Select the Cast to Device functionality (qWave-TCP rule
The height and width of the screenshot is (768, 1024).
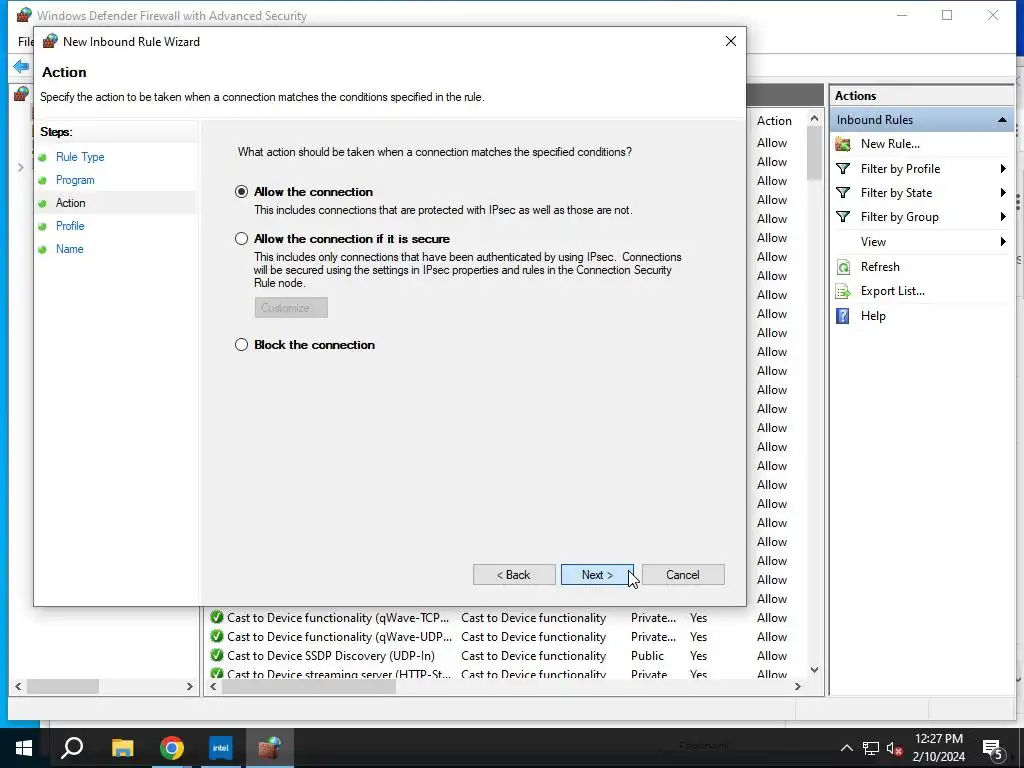338,618
